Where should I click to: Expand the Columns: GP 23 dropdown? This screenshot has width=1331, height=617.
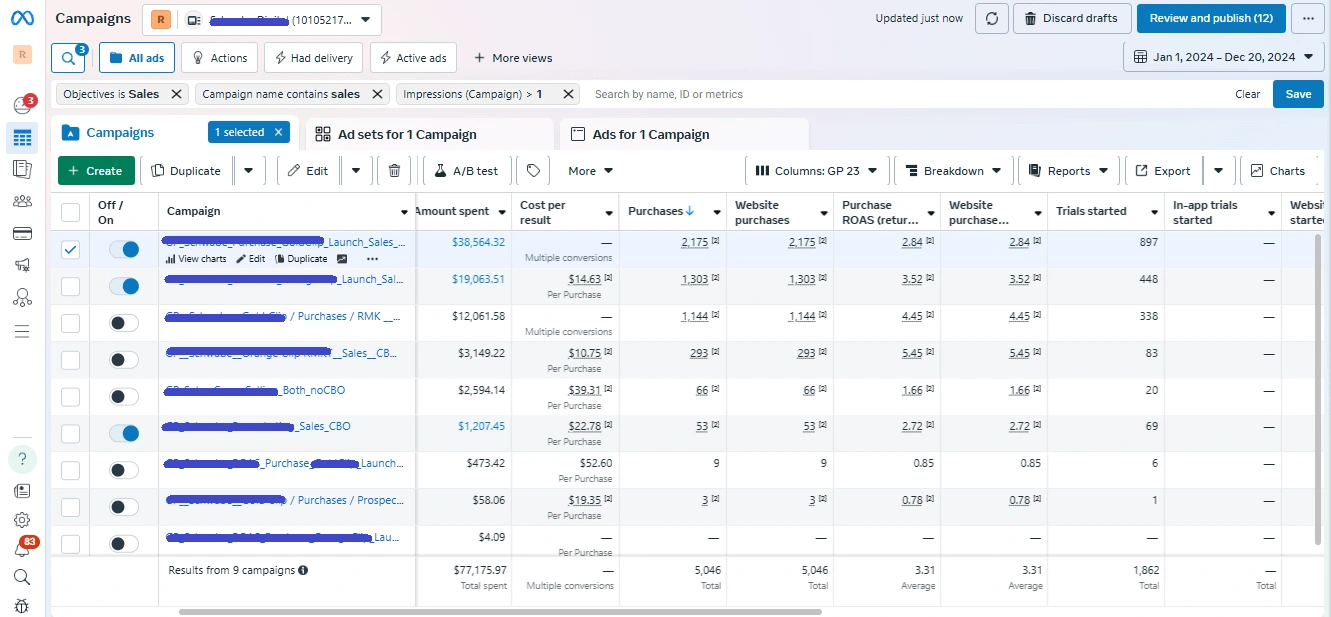(x=817, y=171)
